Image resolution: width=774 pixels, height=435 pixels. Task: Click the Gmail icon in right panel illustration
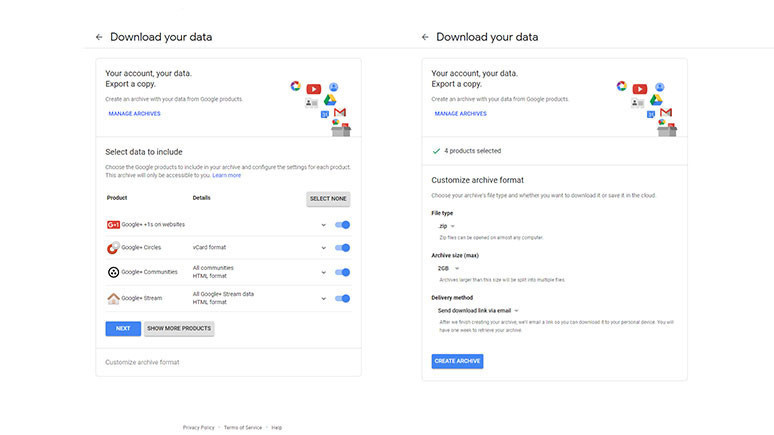tap(666, 112)
